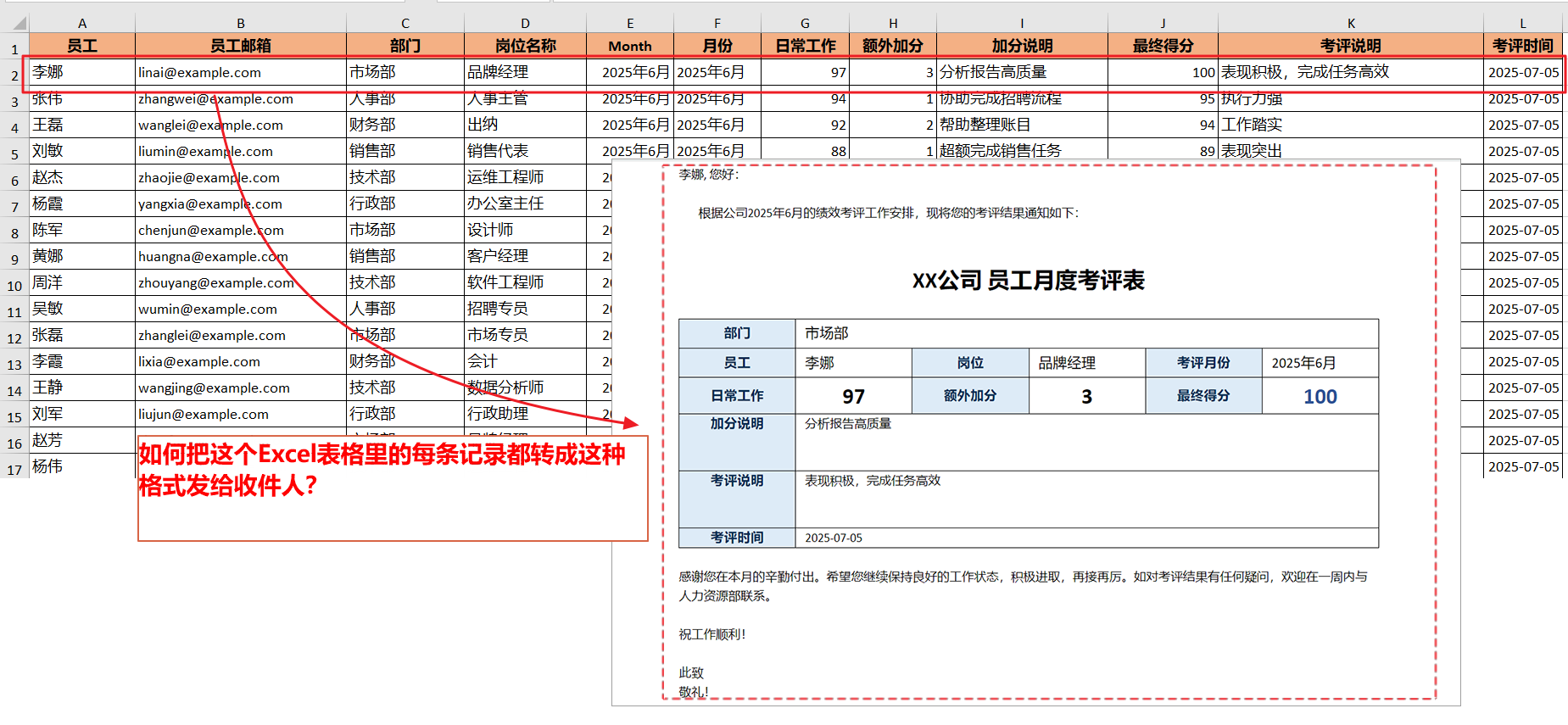Click the blue 100 final score in form
This screenshot has width=1568, height=725.
(1320, 397)
